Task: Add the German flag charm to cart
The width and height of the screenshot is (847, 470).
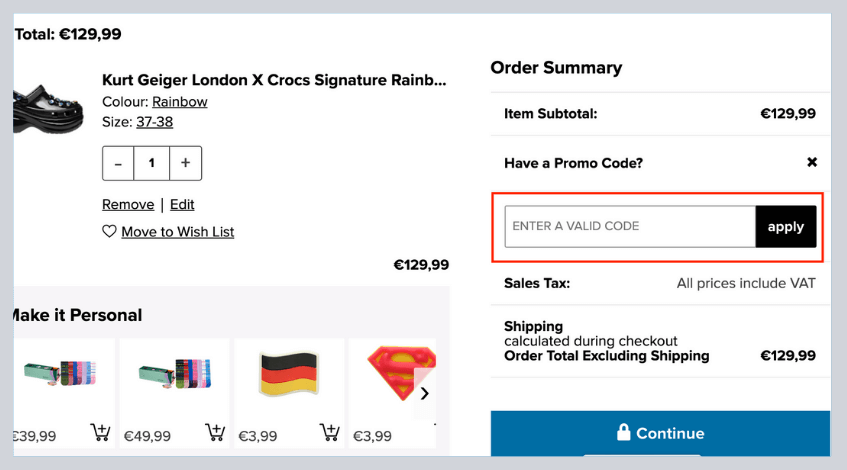Action: click(330, 433)
